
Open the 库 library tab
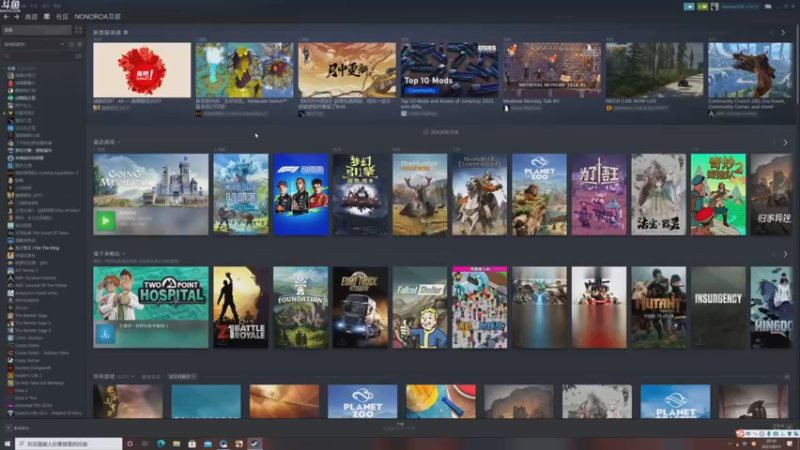pyautogui.click(x=47, y=17)
